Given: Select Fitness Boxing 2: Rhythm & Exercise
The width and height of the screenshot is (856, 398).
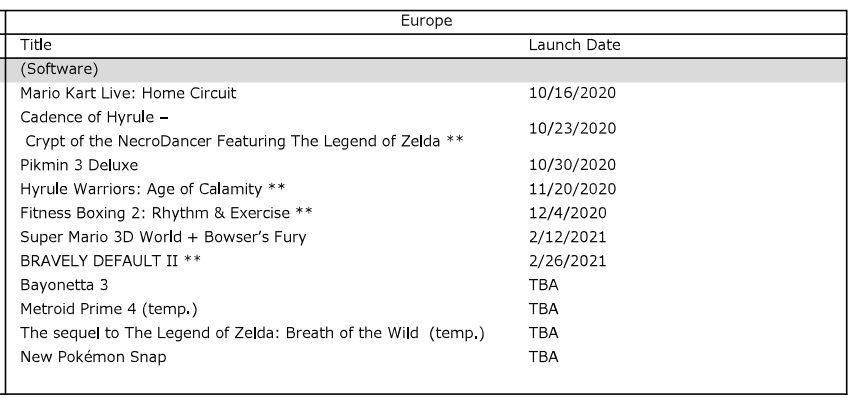Looking at the screenshot, I should point(167,213).
